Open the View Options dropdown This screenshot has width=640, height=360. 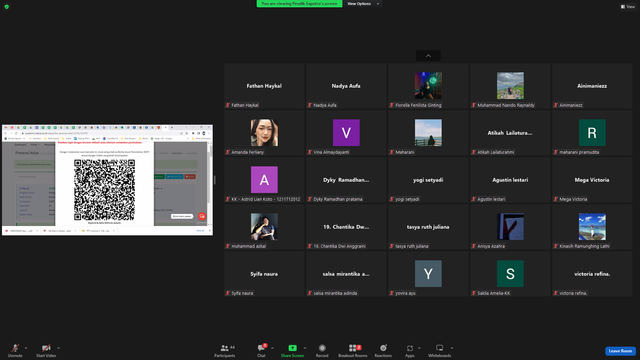tap(362, 4)
